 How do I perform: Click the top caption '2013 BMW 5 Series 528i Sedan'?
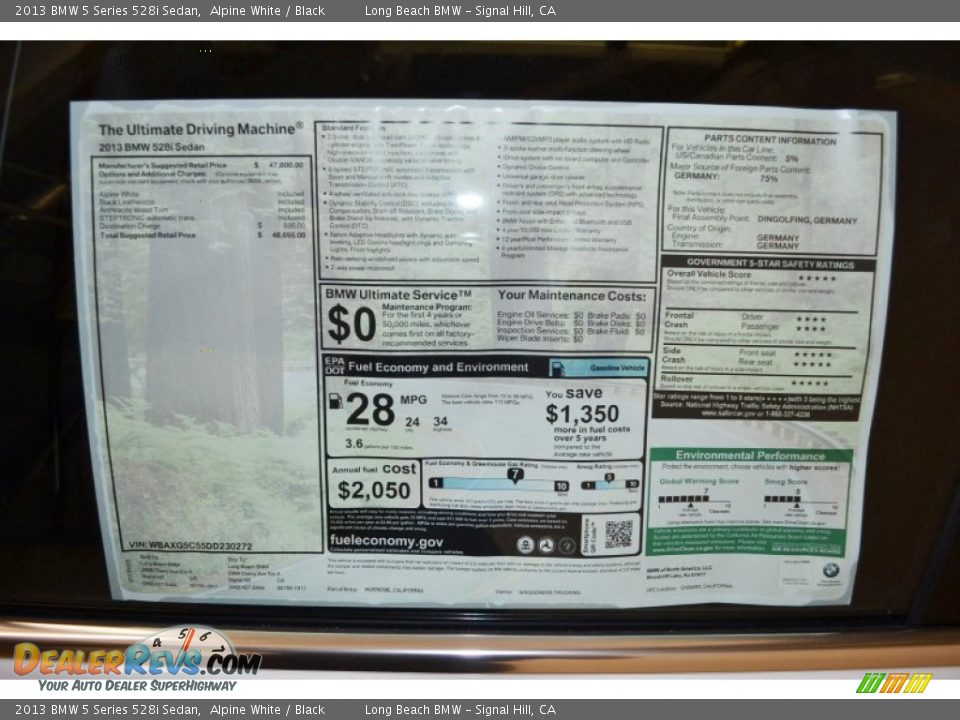pos(107,11)
